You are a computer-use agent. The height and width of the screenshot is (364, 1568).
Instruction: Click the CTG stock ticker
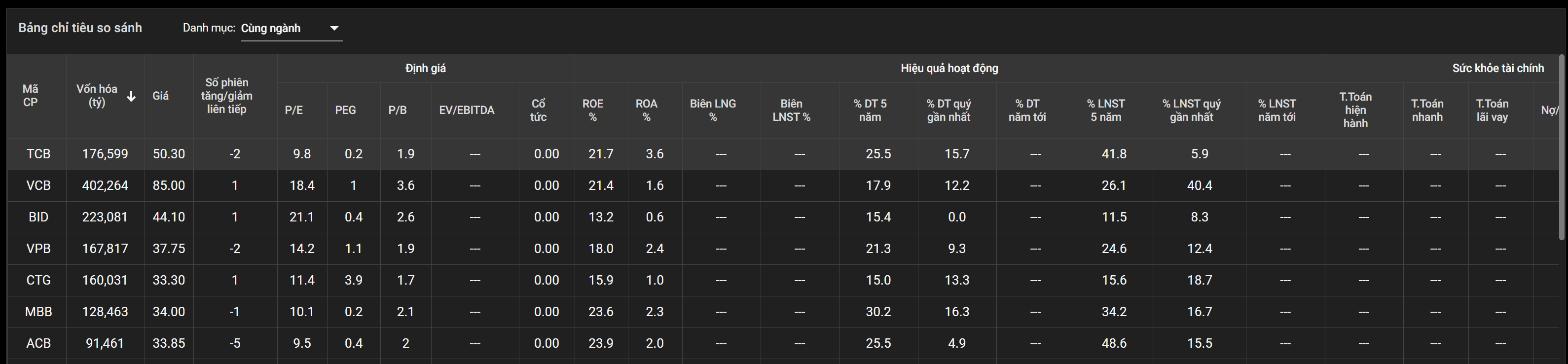click(38, 281)
